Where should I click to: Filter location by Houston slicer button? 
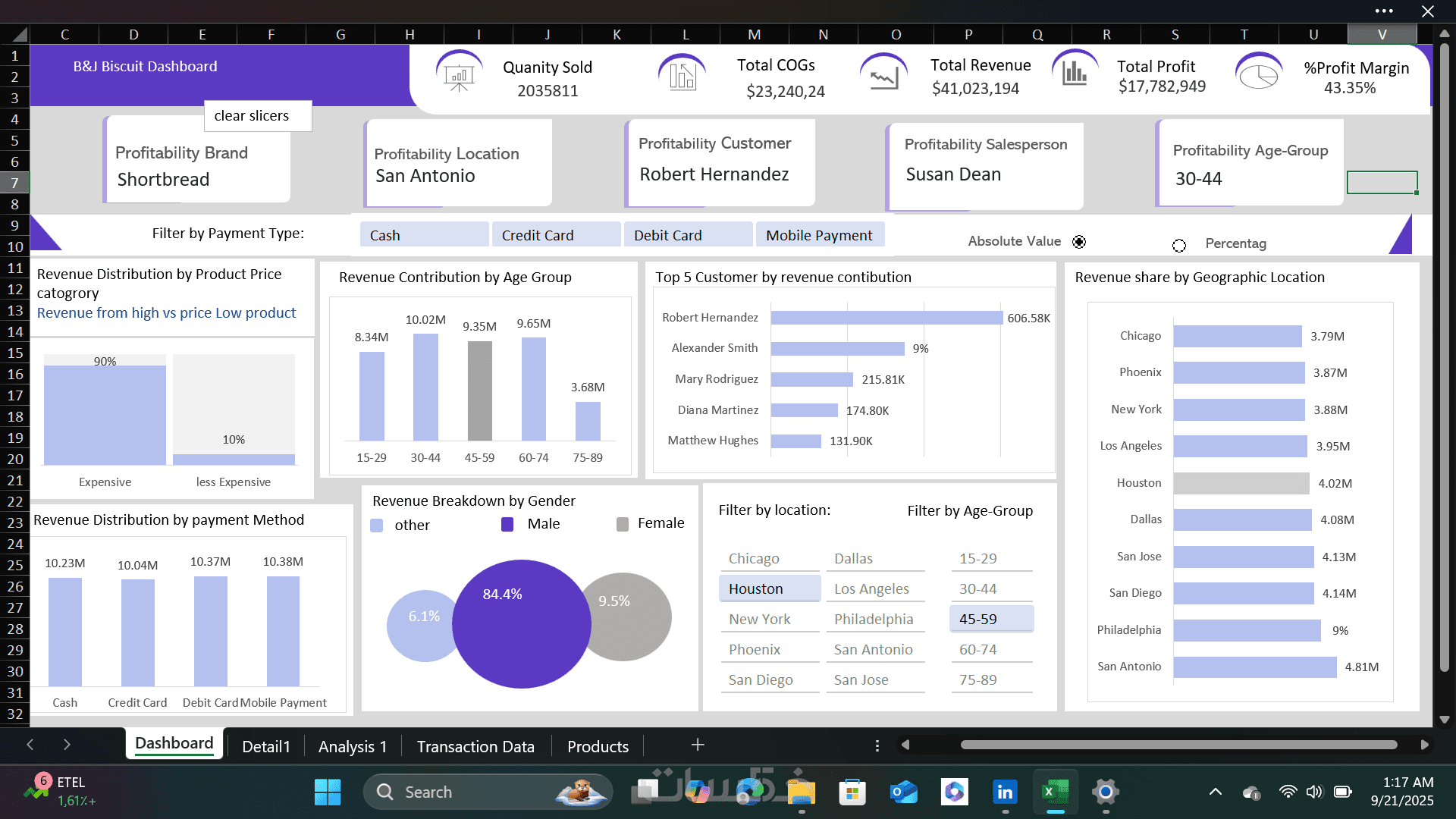tap(769, 588)
